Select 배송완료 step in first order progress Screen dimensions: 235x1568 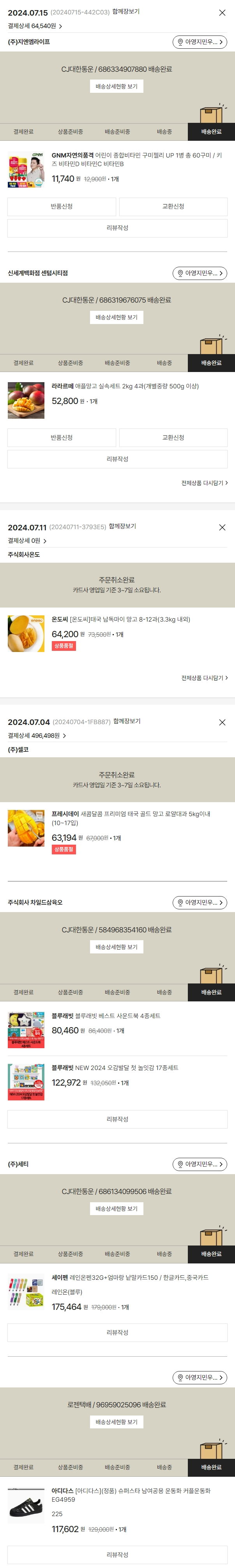211,131
